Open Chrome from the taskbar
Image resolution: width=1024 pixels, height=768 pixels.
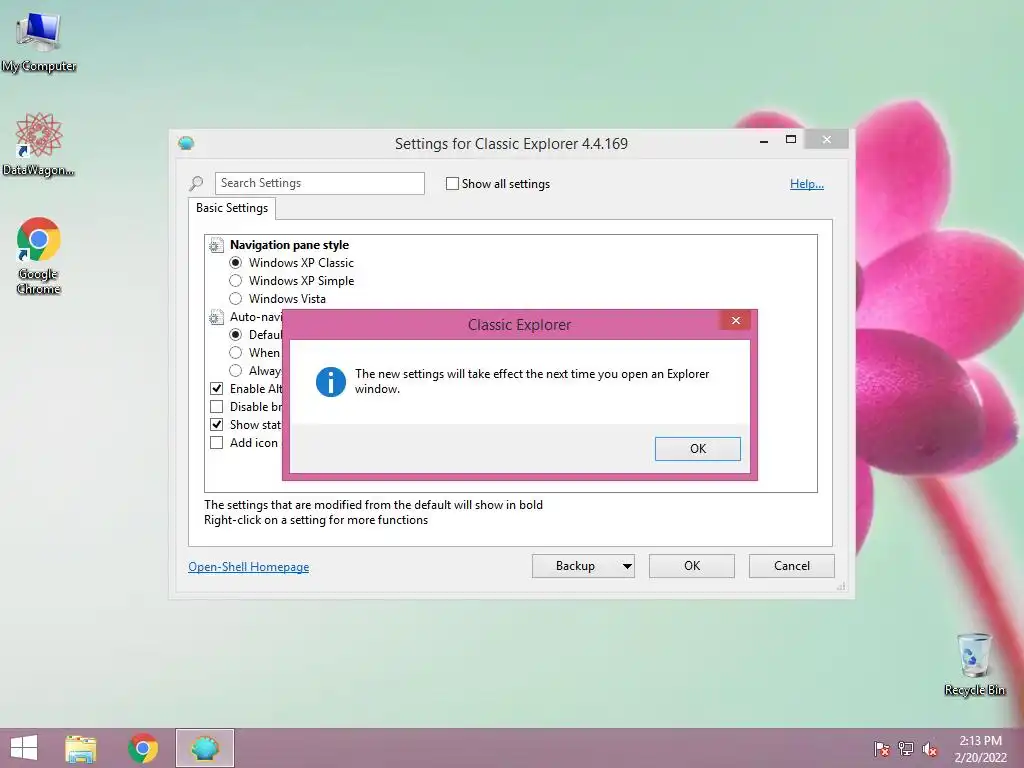tap(143, 748)
